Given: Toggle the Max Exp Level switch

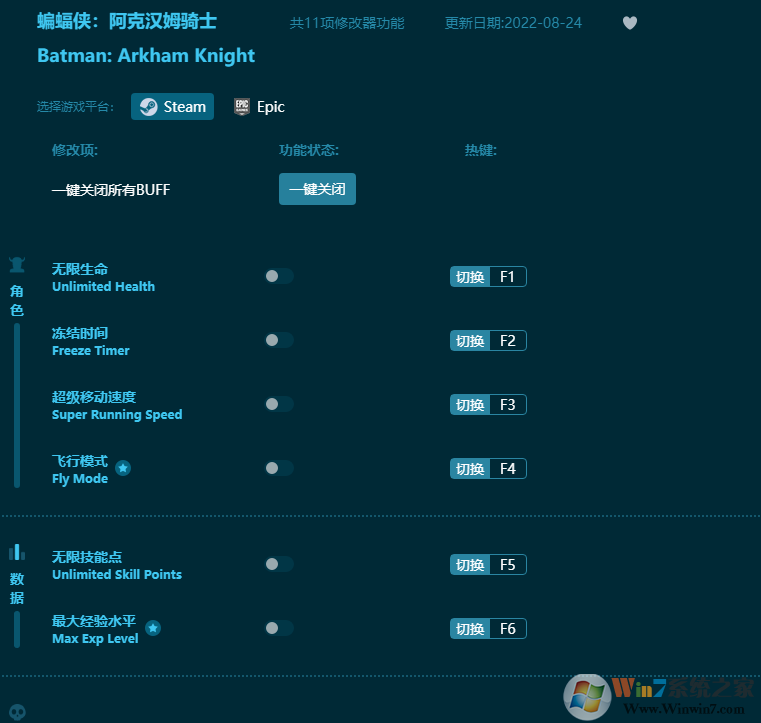Looking at the screenshot, I should pyautogui.click(x=279, y=628).
